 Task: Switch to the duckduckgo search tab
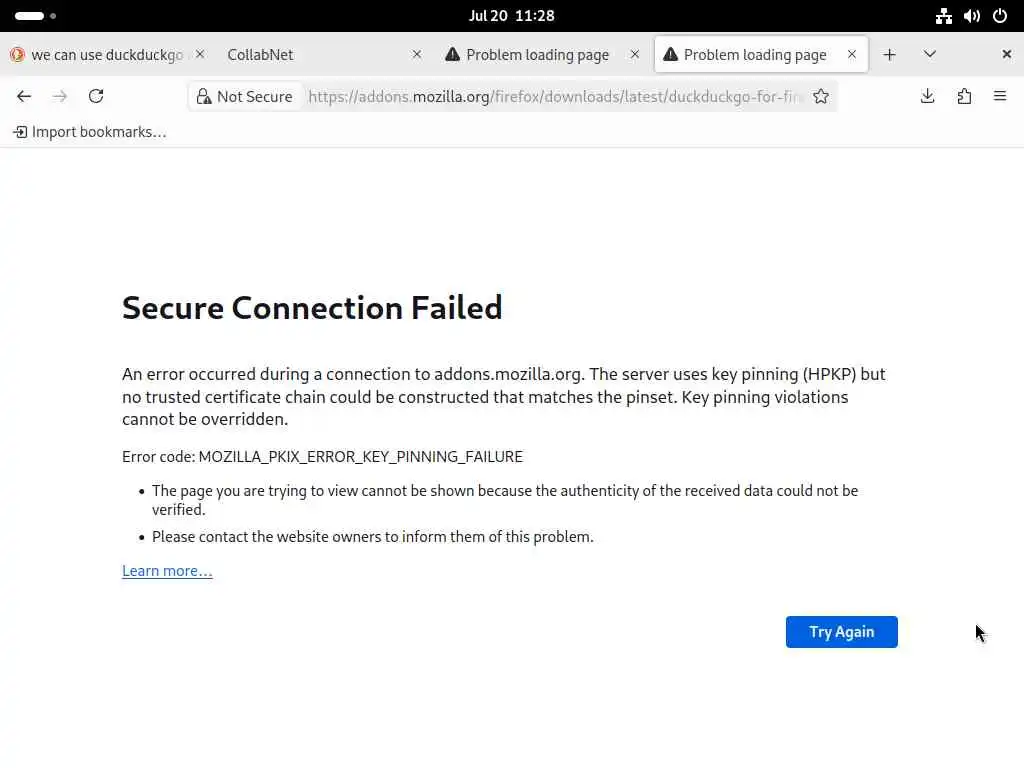point(100,54)
